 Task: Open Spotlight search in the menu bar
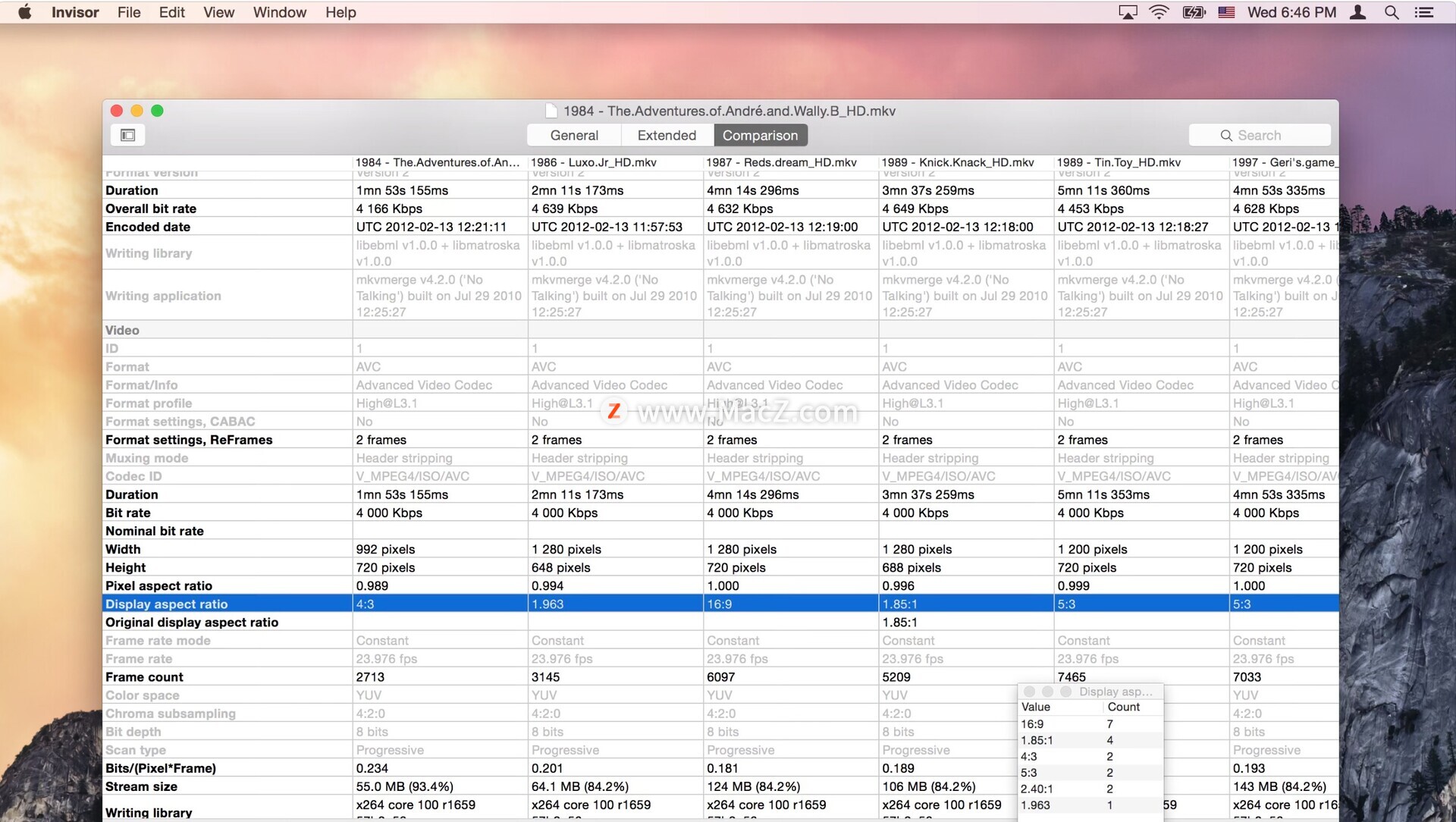(1392, 12)
